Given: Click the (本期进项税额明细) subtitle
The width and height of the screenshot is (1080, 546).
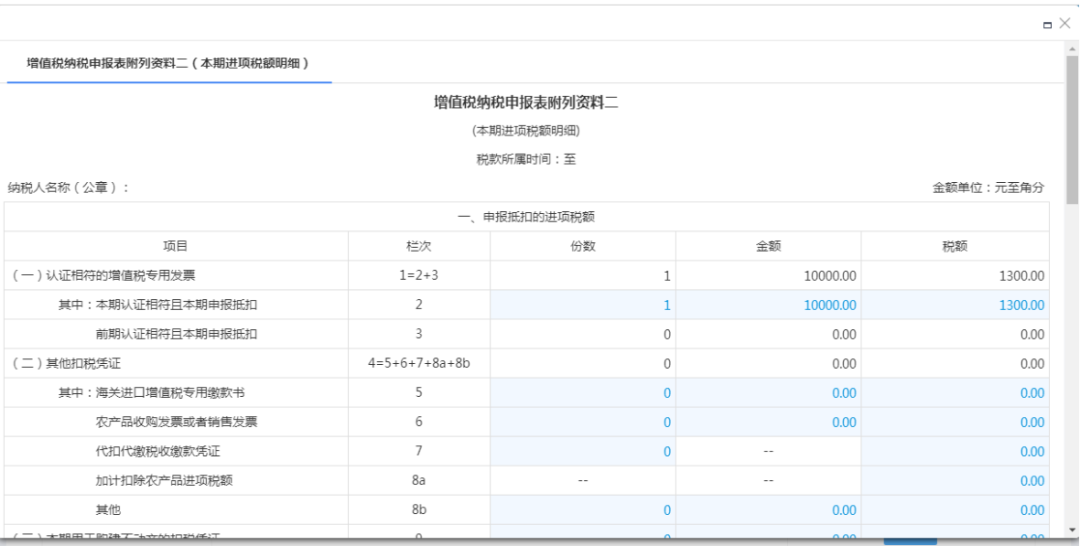Looking at the screenshot, I should pyautogui.click(x=526, y=130).
